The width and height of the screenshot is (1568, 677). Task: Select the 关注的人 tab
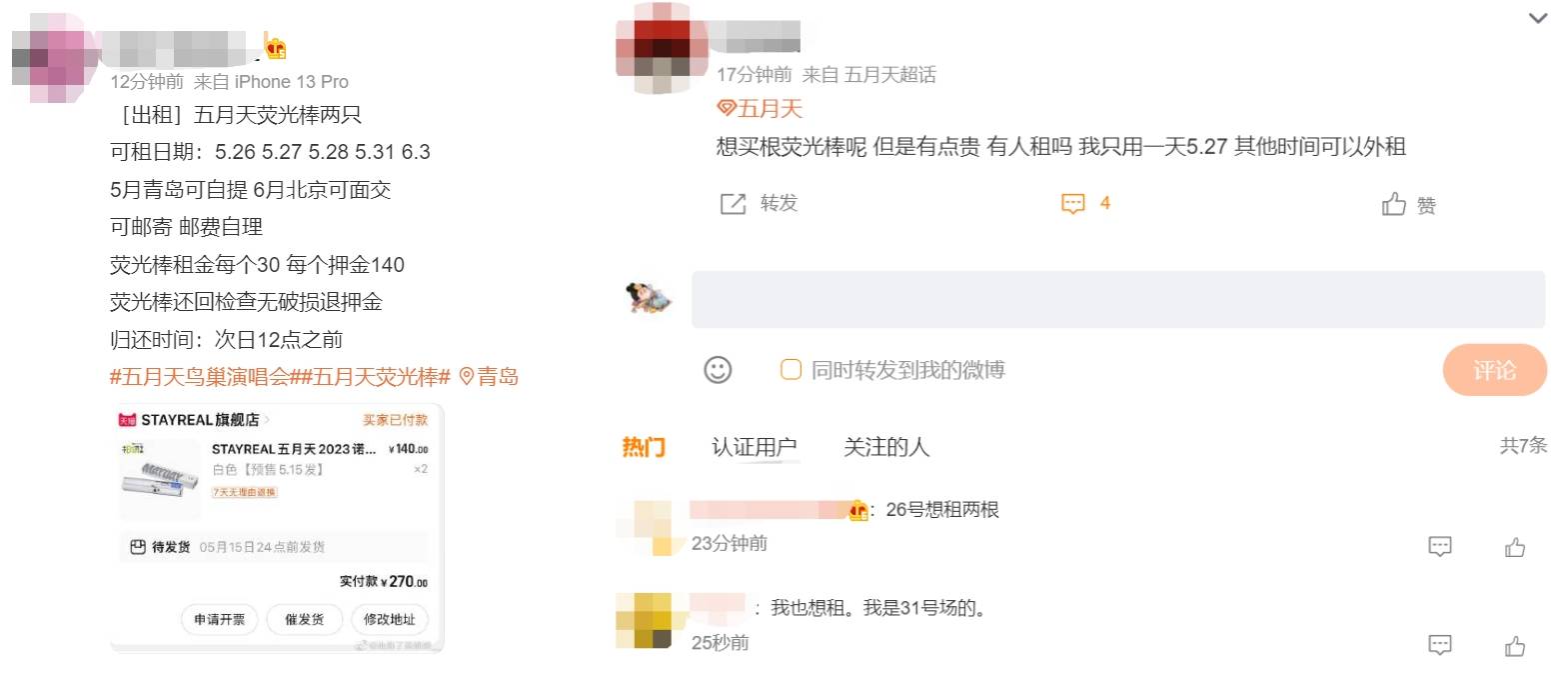[x=885, y=447]
